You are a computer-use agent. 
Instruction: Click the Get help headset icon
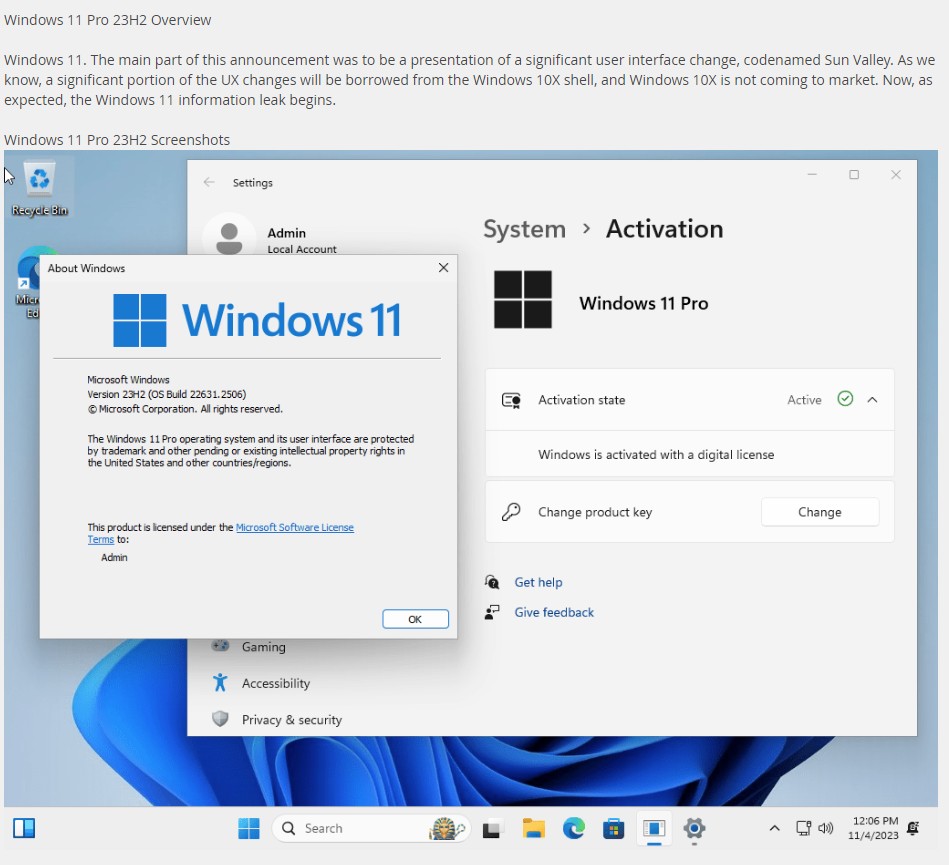[492, 582]
